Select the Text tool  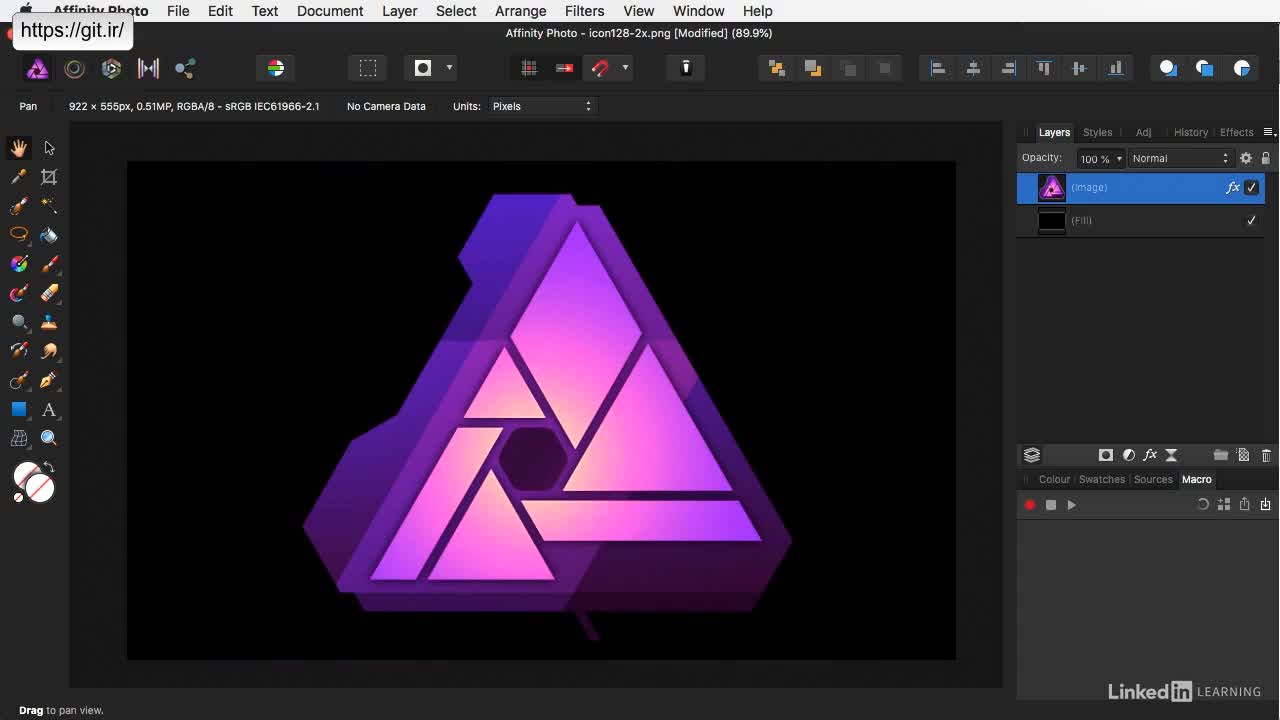click(x=48, y=409)
